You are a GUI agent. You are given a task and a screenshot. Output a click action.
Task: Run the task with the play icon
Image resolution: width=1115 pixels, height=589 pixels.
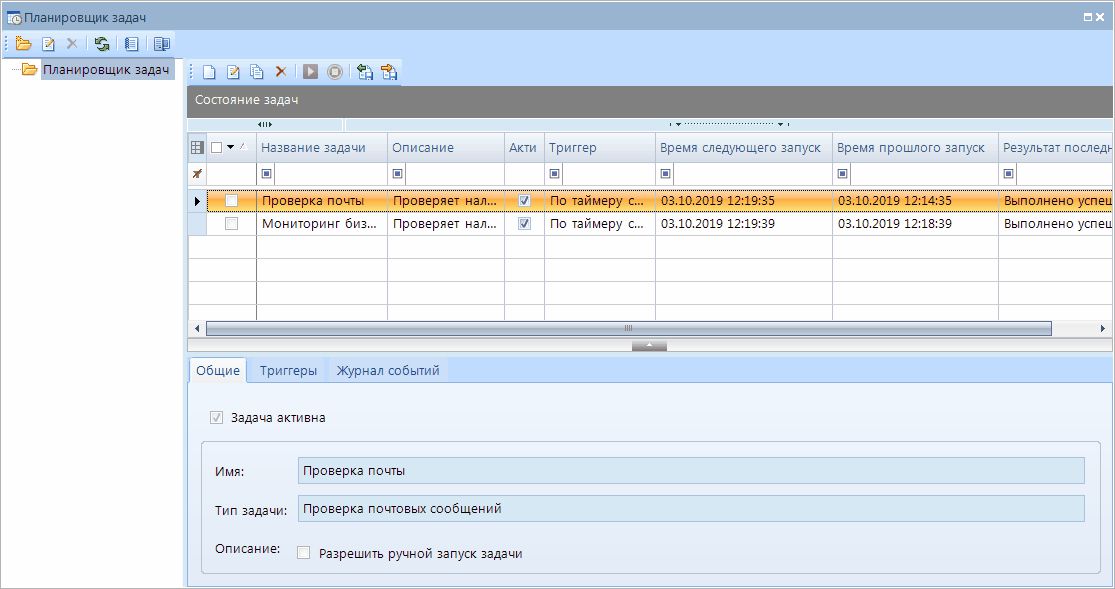[x=311, y=72]
